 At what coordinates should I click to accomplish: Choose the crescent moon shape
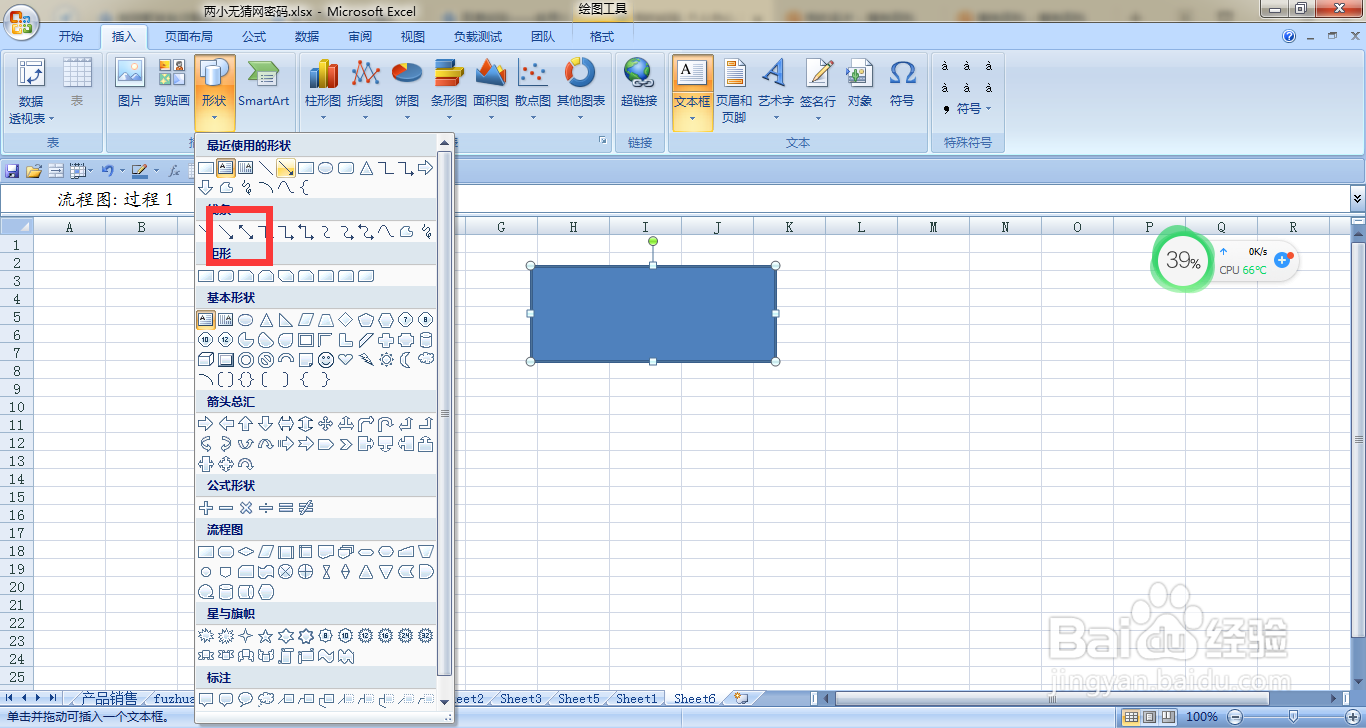pyautogui.click(x=406, y=360)
